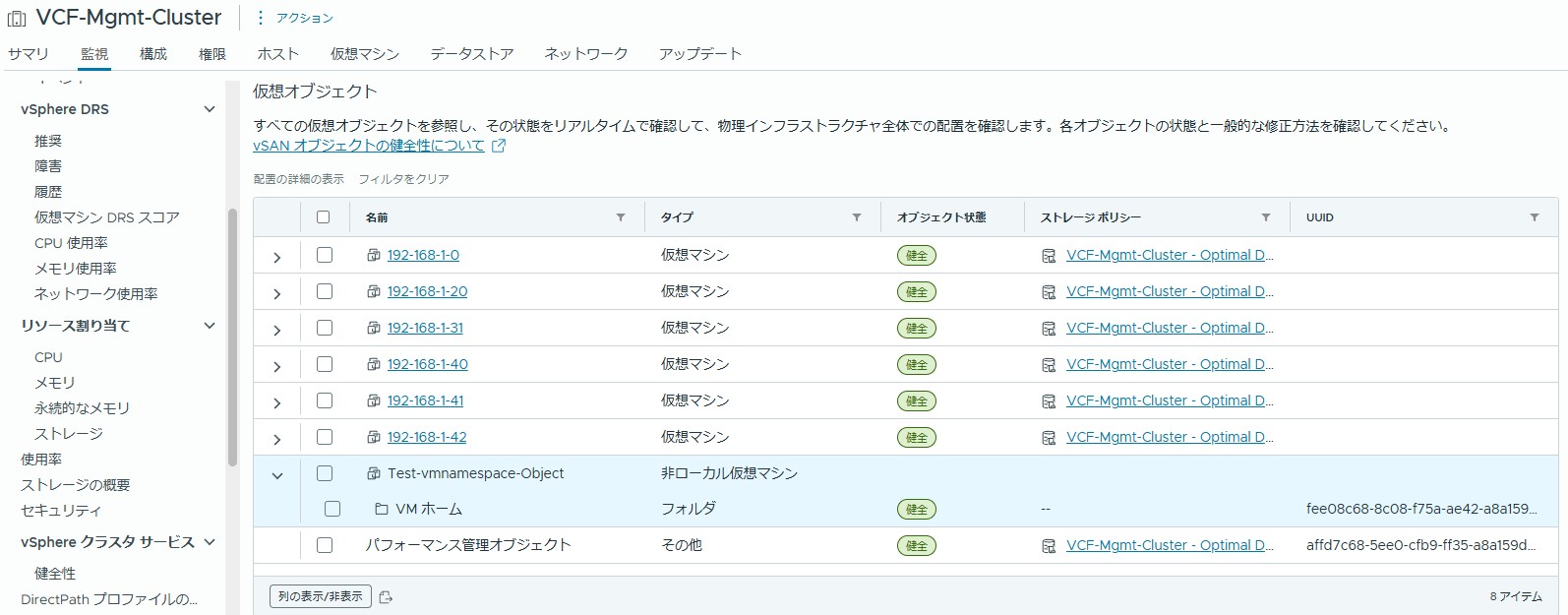Click the VM icon beside Test-vmnamespace-Object
This screenshot has height=615, width=1568.
coord(374,473)
